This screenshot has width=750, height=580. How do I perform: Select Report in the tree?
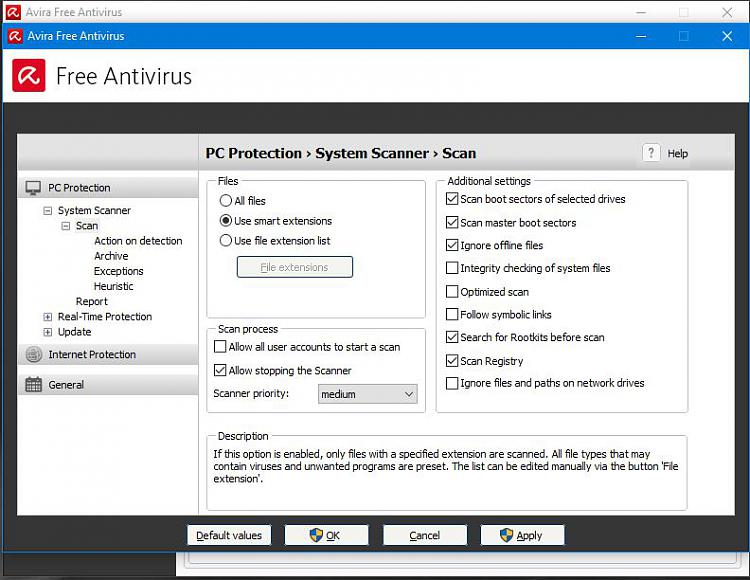click(92, 301)
